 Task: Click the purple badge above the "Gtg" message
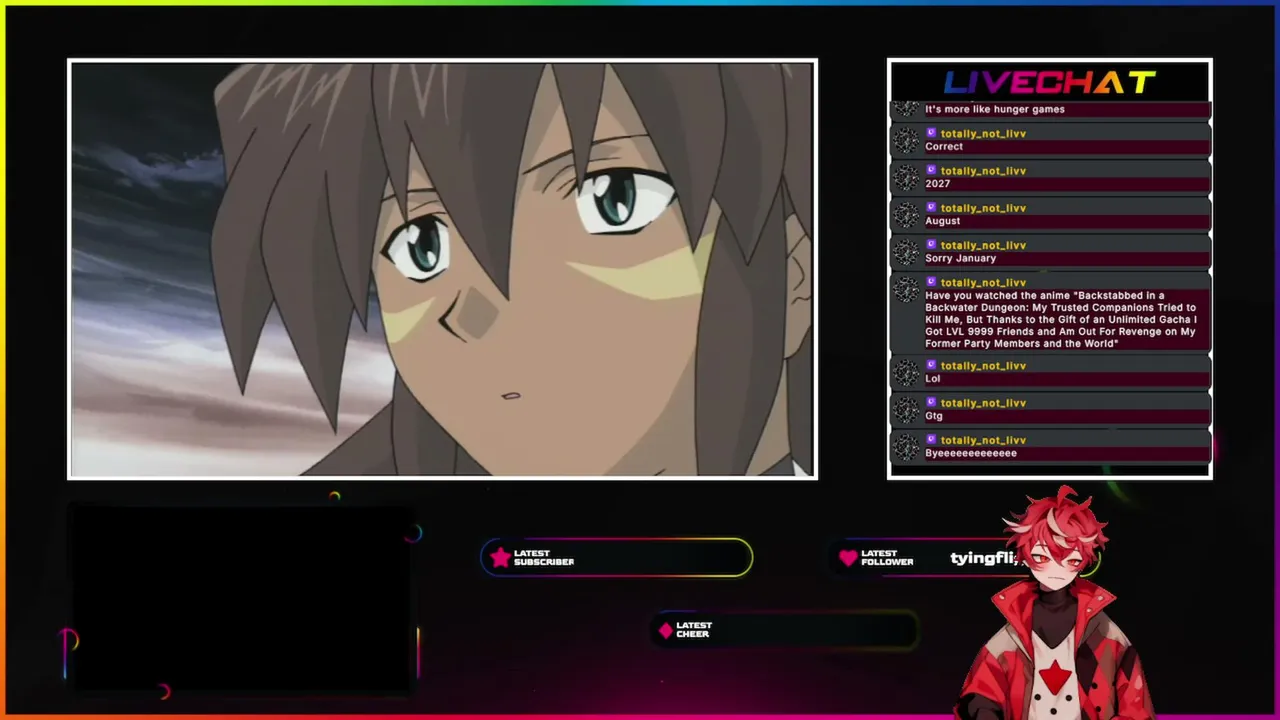[931, 402]
